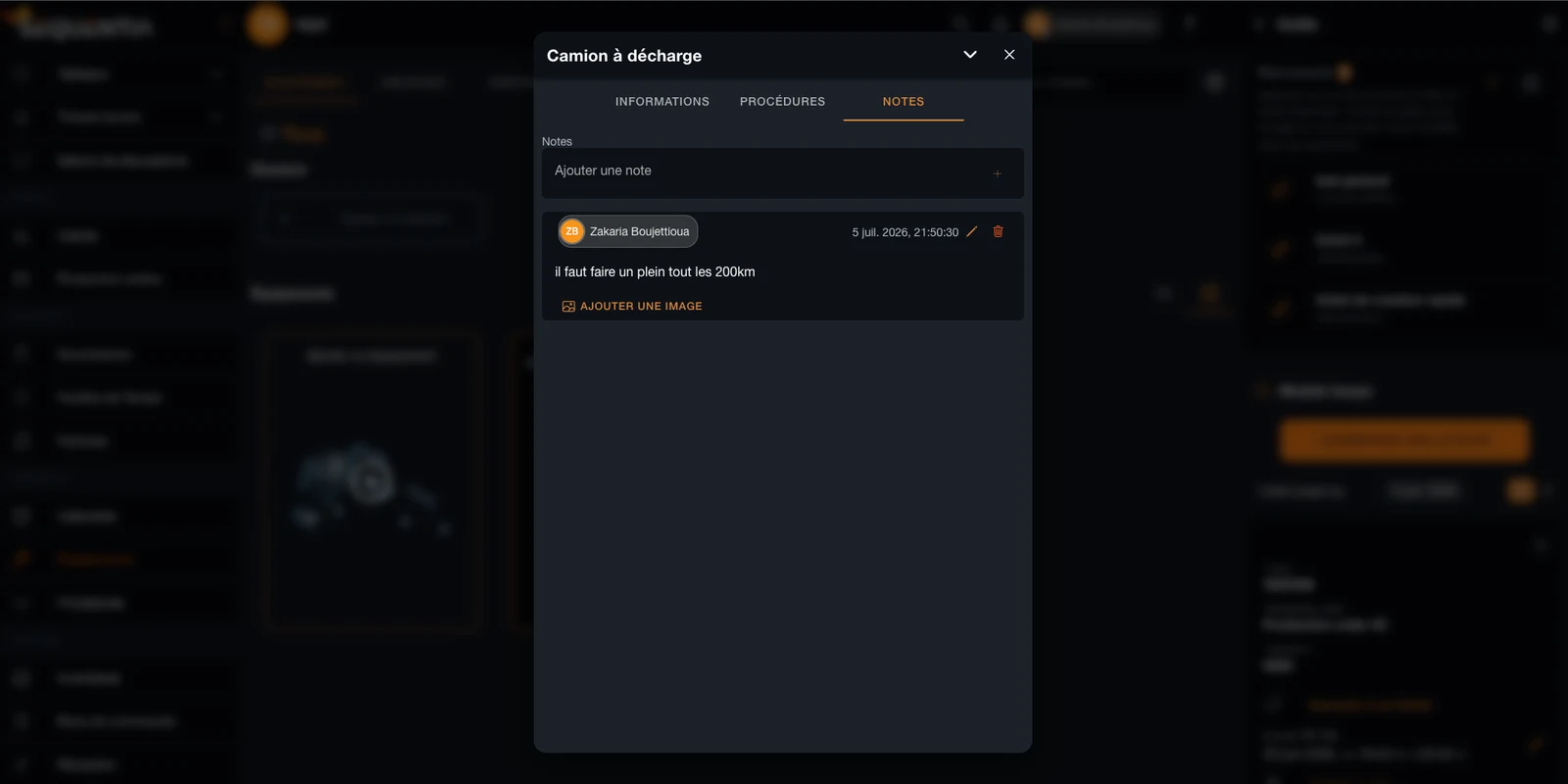
Task: Click the plus icon to add note
Action: (x=997, y=173)
